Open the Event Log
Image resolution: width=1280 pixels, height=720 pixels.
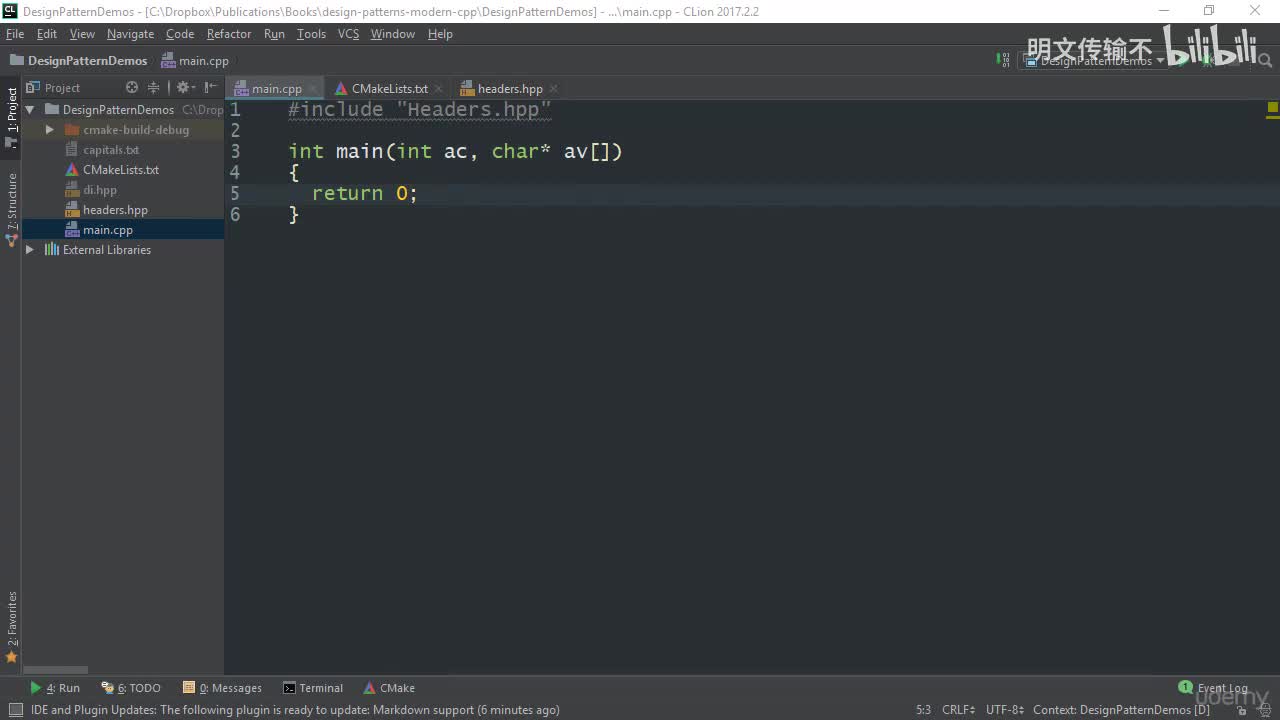click(x=1213, y=688)
